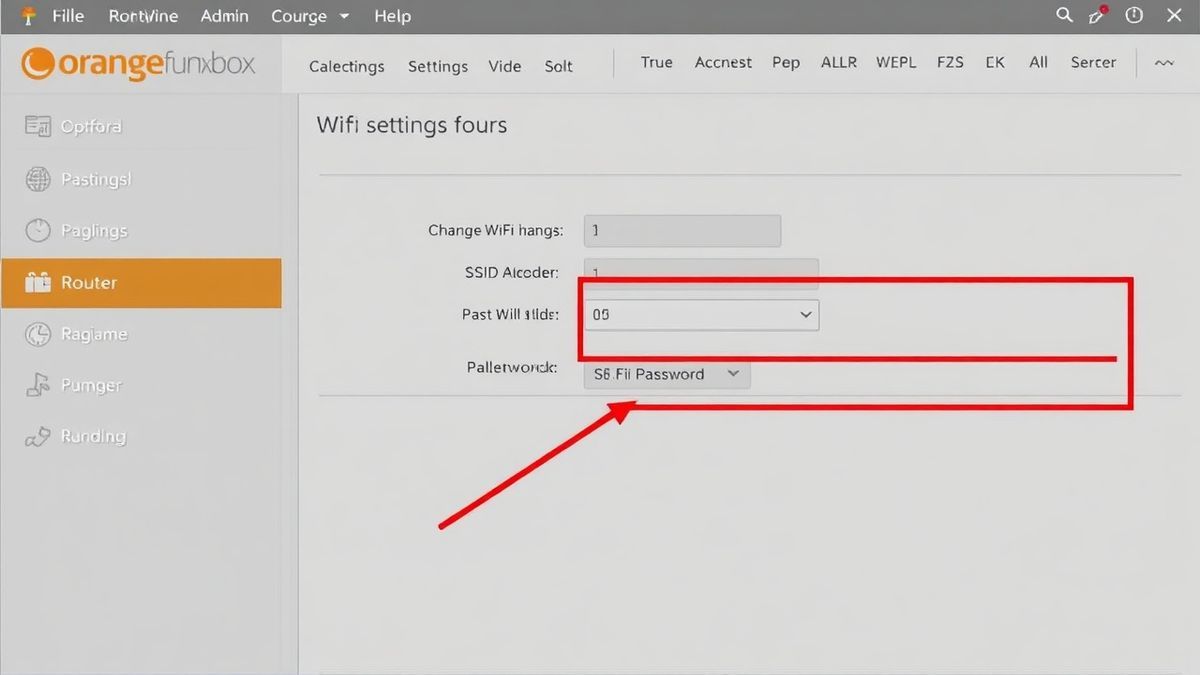Click the icon beside Ragiame

click(x=37, y=334)
